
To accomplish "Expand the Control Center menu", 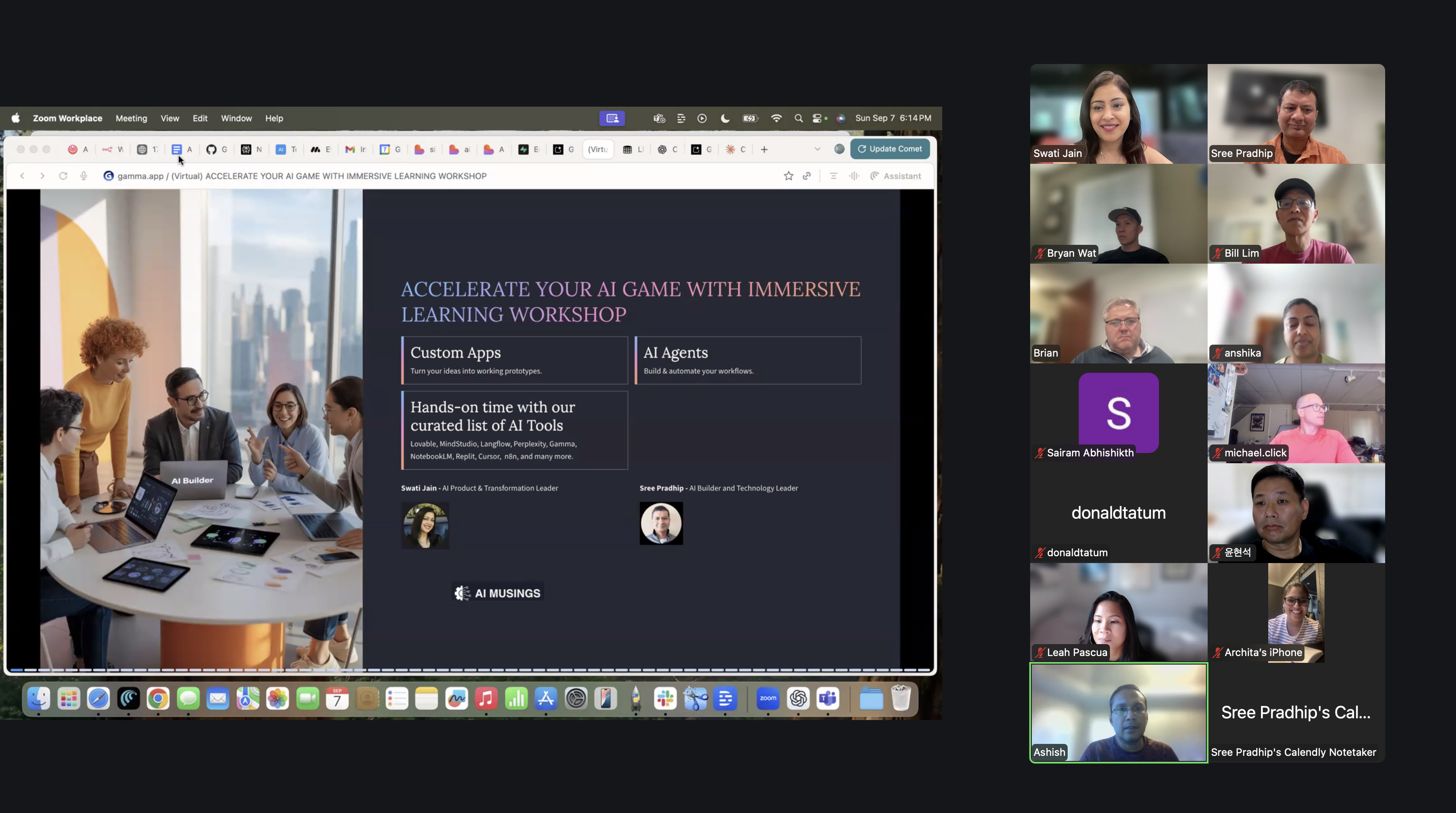I will (818, 118).
